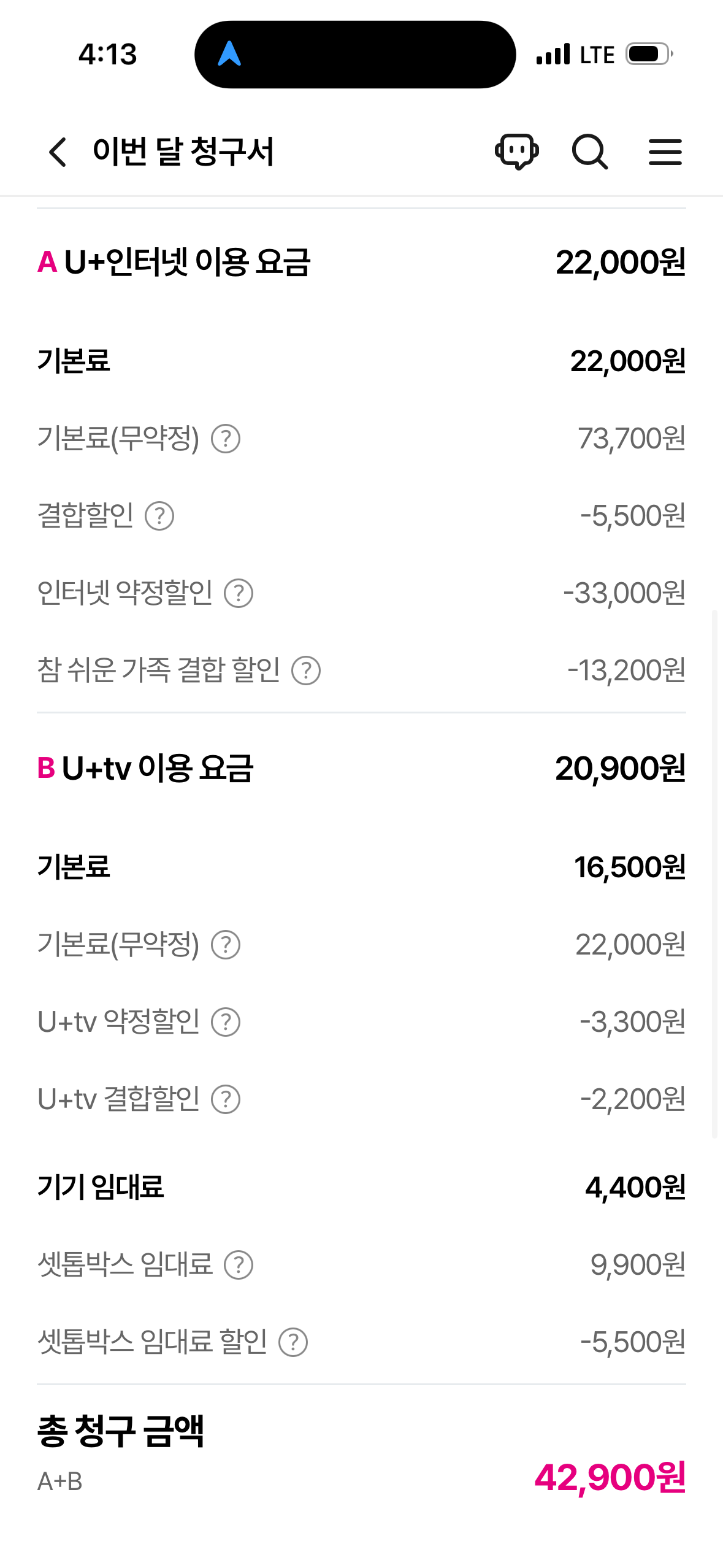The width and height of the screenshot is (723, 1568).
Task: Show info for 참 쉬운 가족 결합 할인
Action: tap(306, 671)
